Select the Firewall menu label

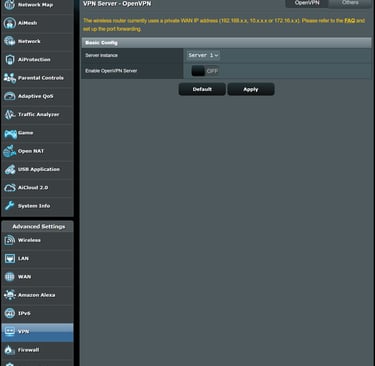(28, 350)
